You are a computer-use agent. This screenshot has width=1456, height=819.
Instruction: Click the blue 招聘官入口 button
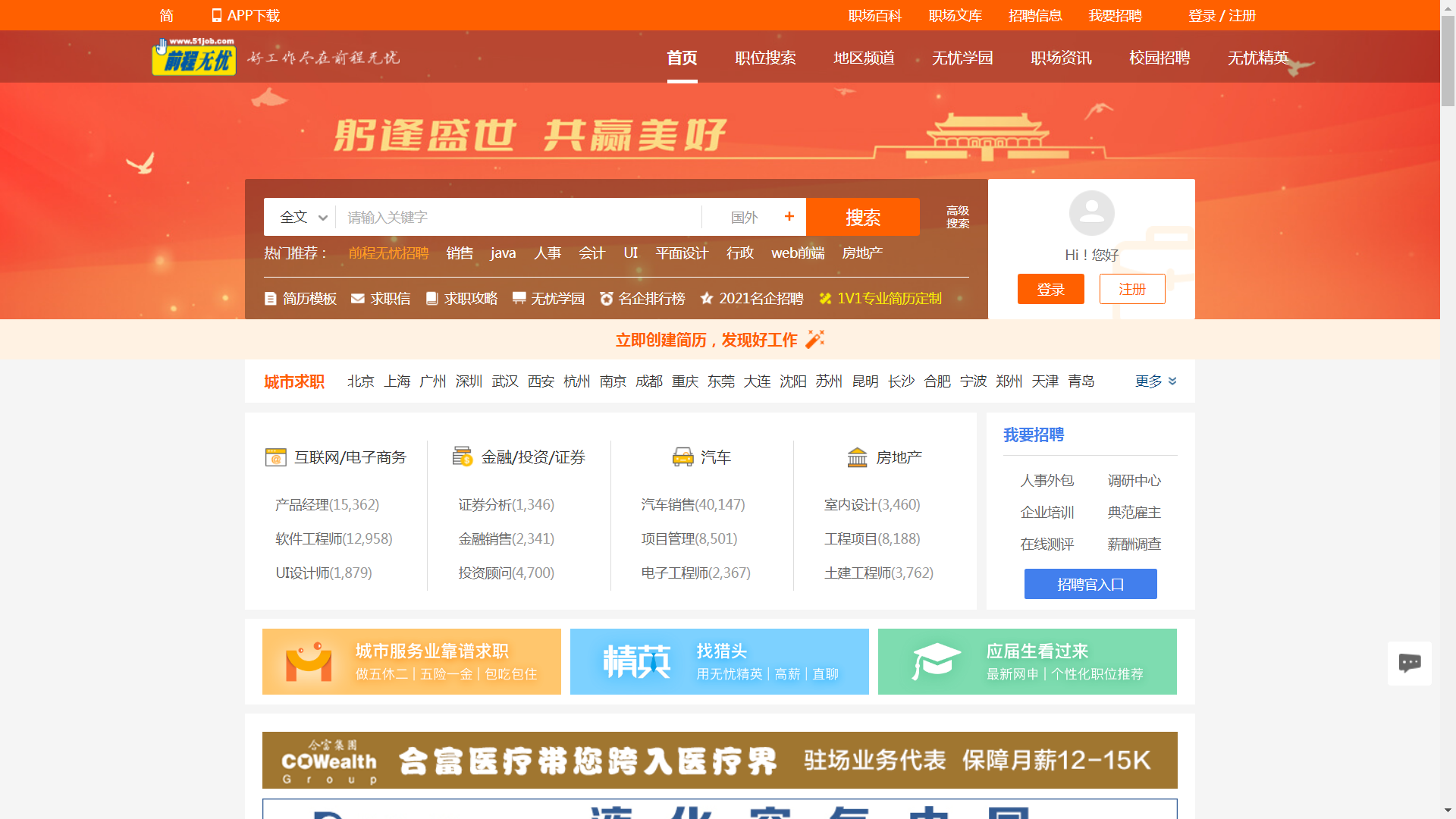pos(1090,584)
